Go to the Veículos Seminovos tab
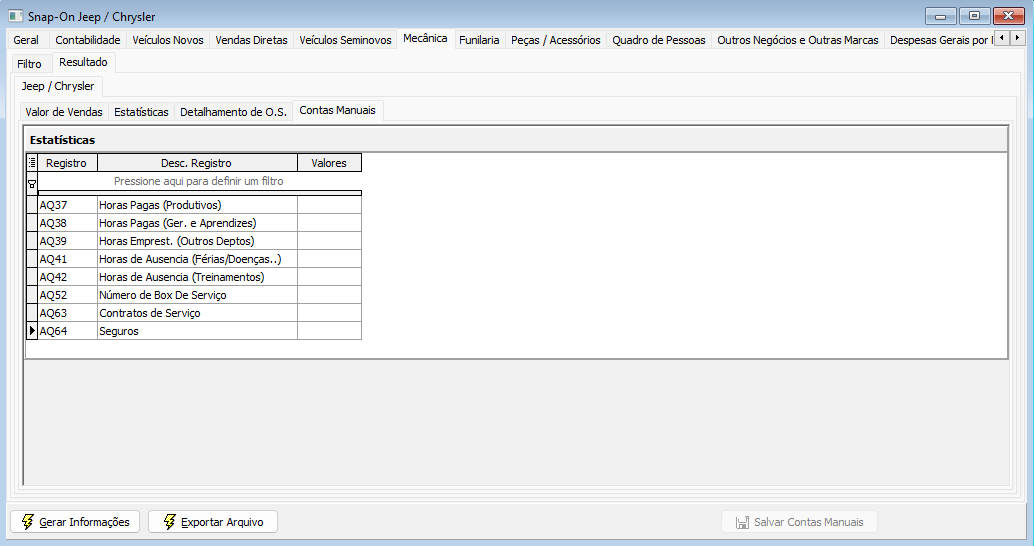The image size is (1034, 546). point(345,40)
